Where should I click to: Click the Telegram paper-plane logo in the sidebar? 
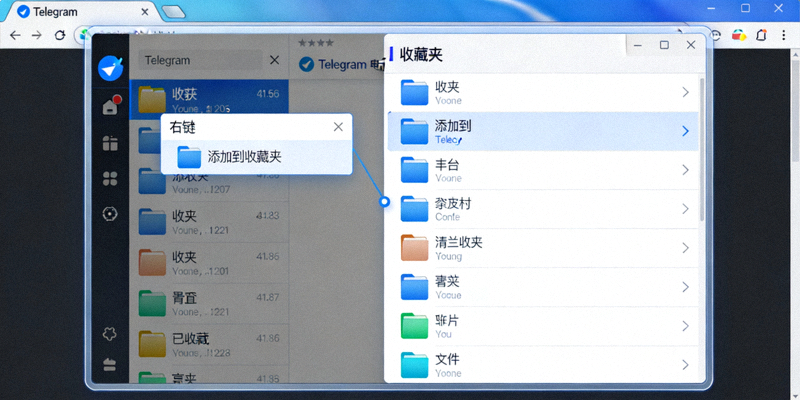111,68
